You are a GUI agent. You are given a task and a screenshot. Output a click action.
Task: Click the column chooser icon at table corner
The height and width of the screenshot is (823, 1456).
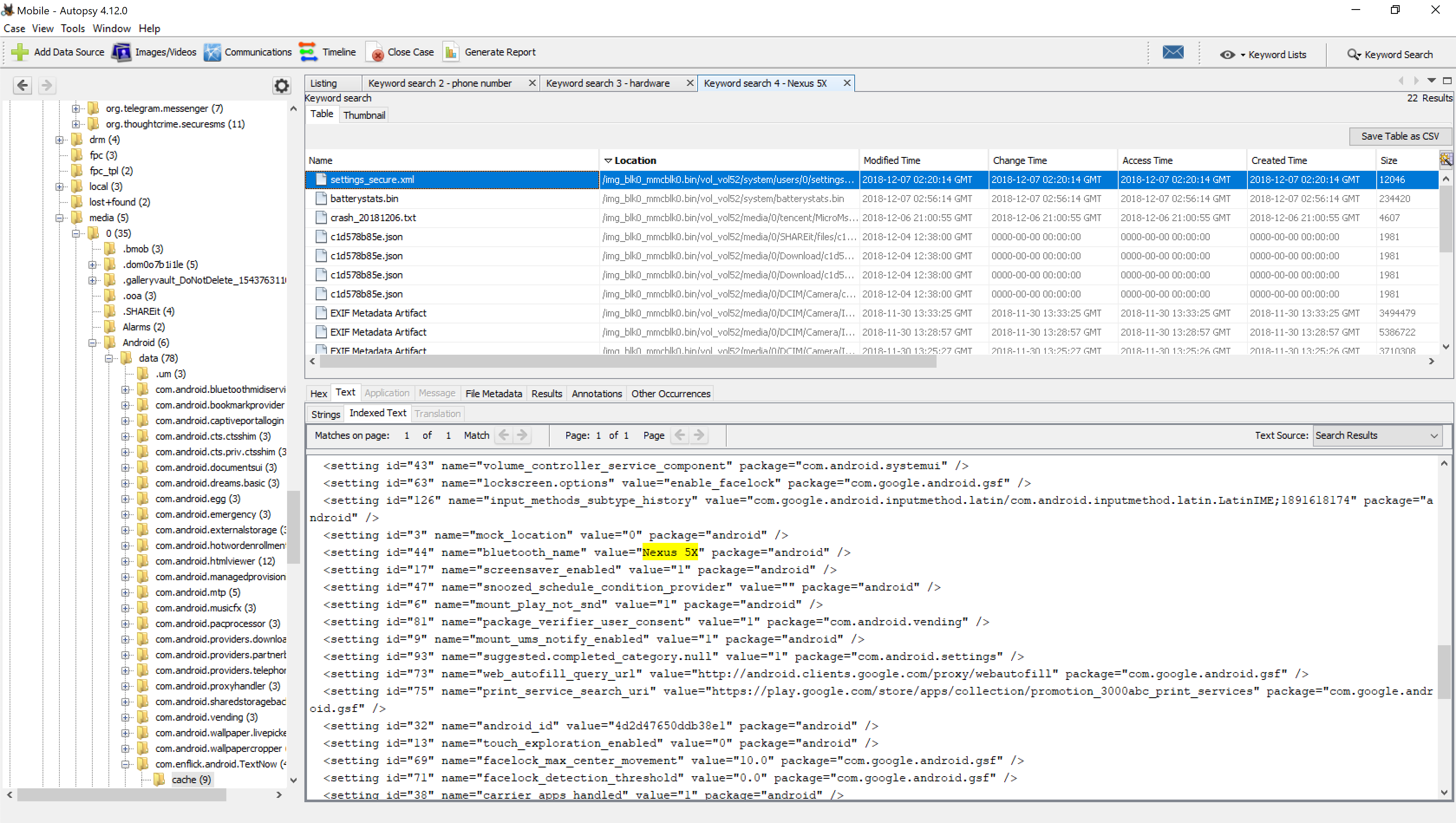click(x=1445, y=160)
